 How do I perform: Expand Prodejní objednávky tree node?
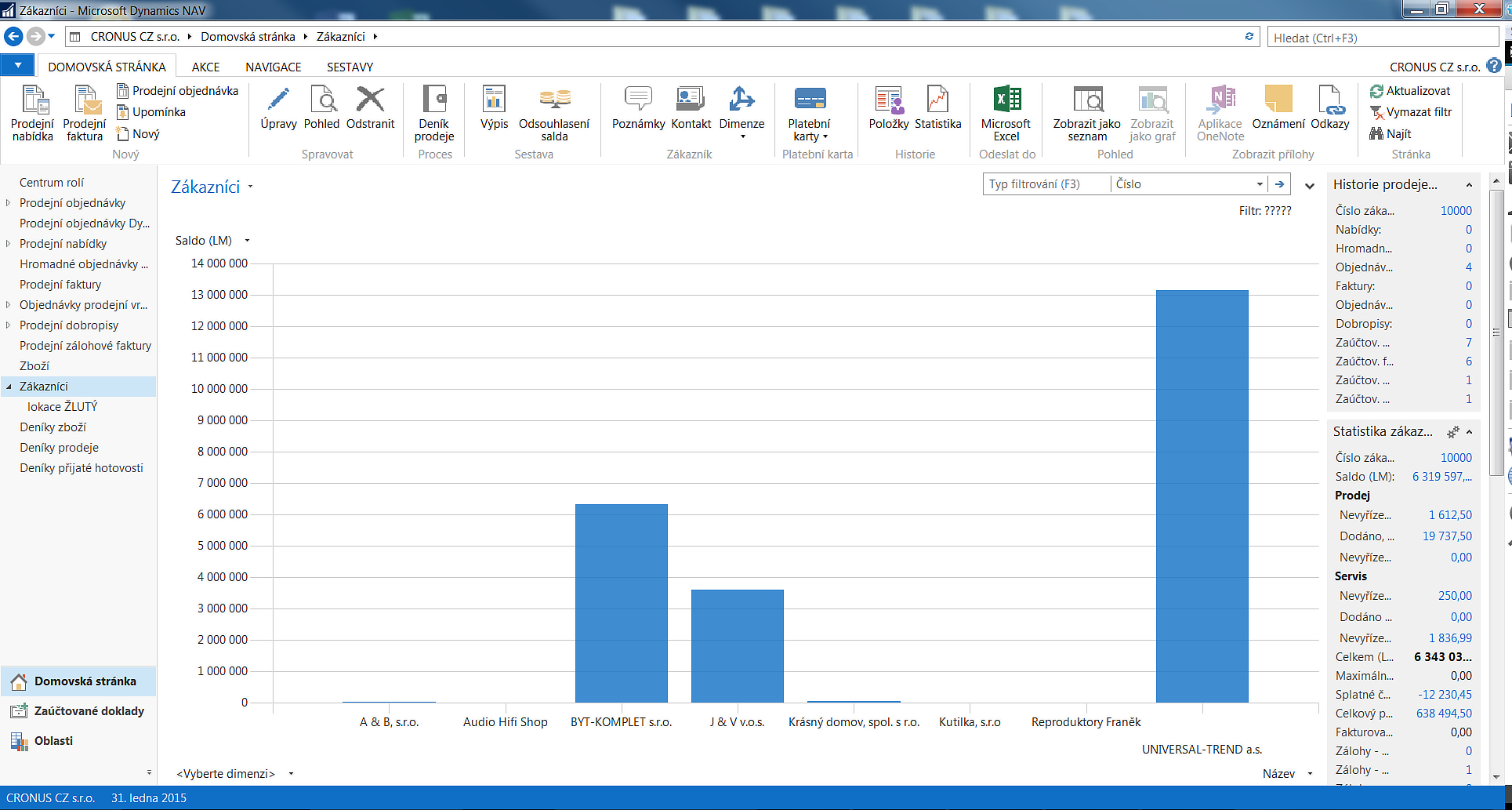tap(9, 203)
